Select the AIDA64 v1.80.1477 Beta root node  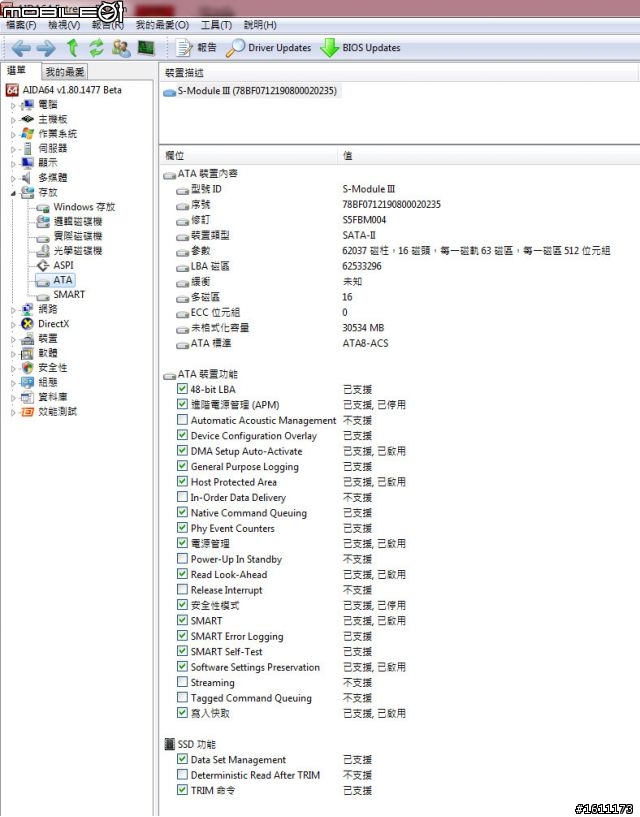[64, 90]
